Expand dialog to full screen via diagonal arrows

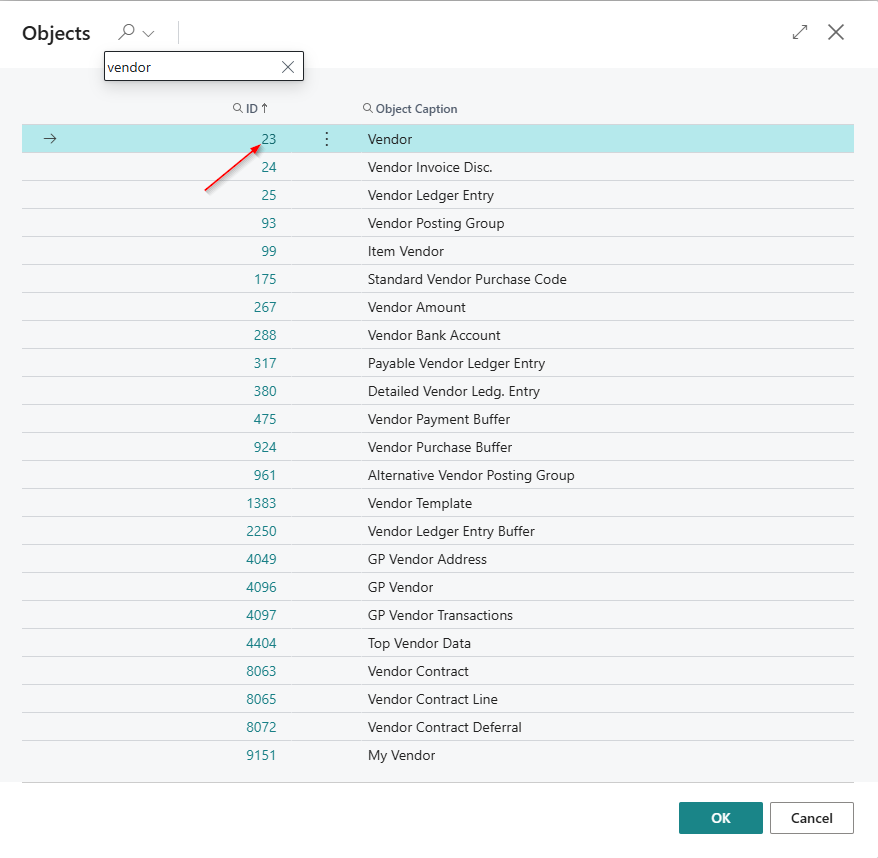point(799,31)
